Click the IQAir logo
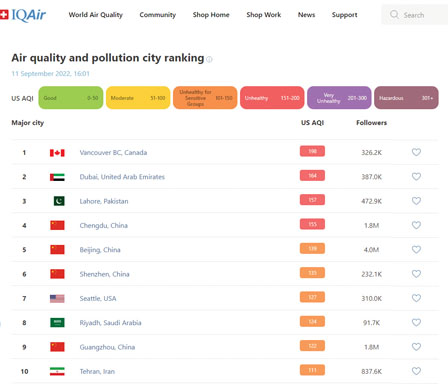448x384 pixels. tap(23, 15)
